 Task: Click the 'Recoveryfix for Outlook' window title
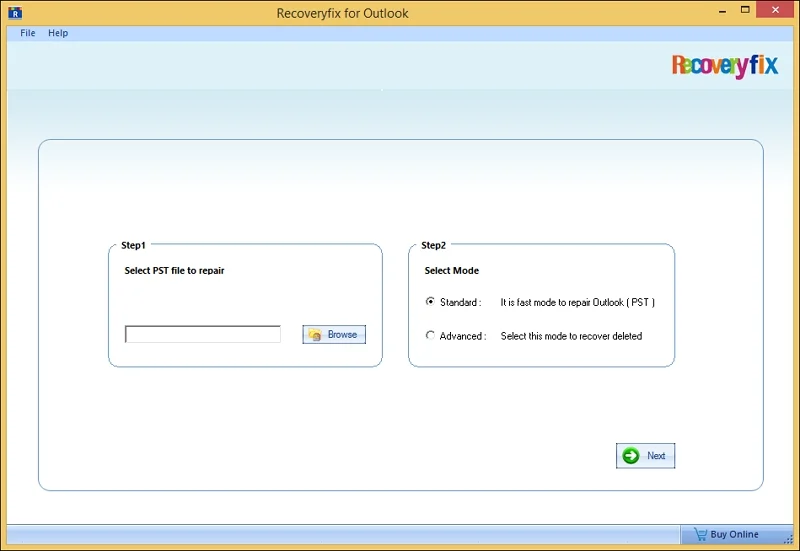pos(342,13)
